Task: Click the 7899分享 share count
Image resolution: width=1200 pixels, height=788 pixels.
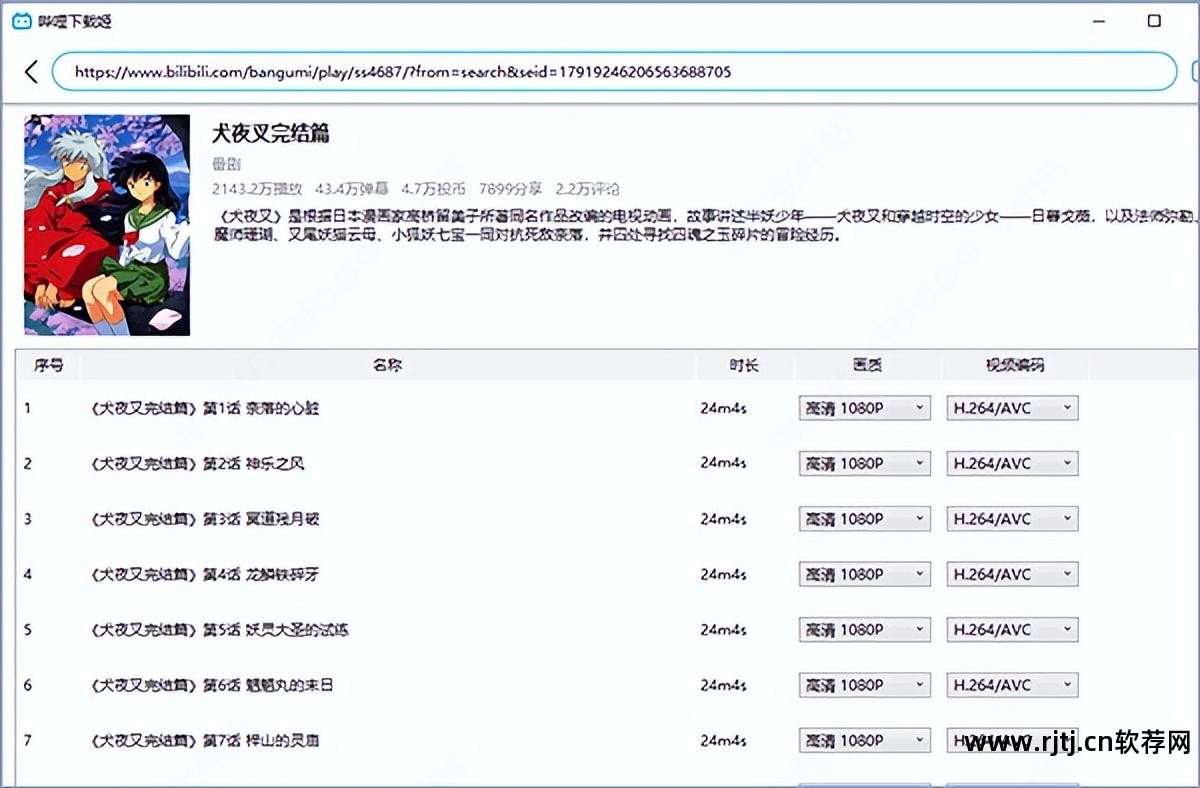Action: (510, 188)
